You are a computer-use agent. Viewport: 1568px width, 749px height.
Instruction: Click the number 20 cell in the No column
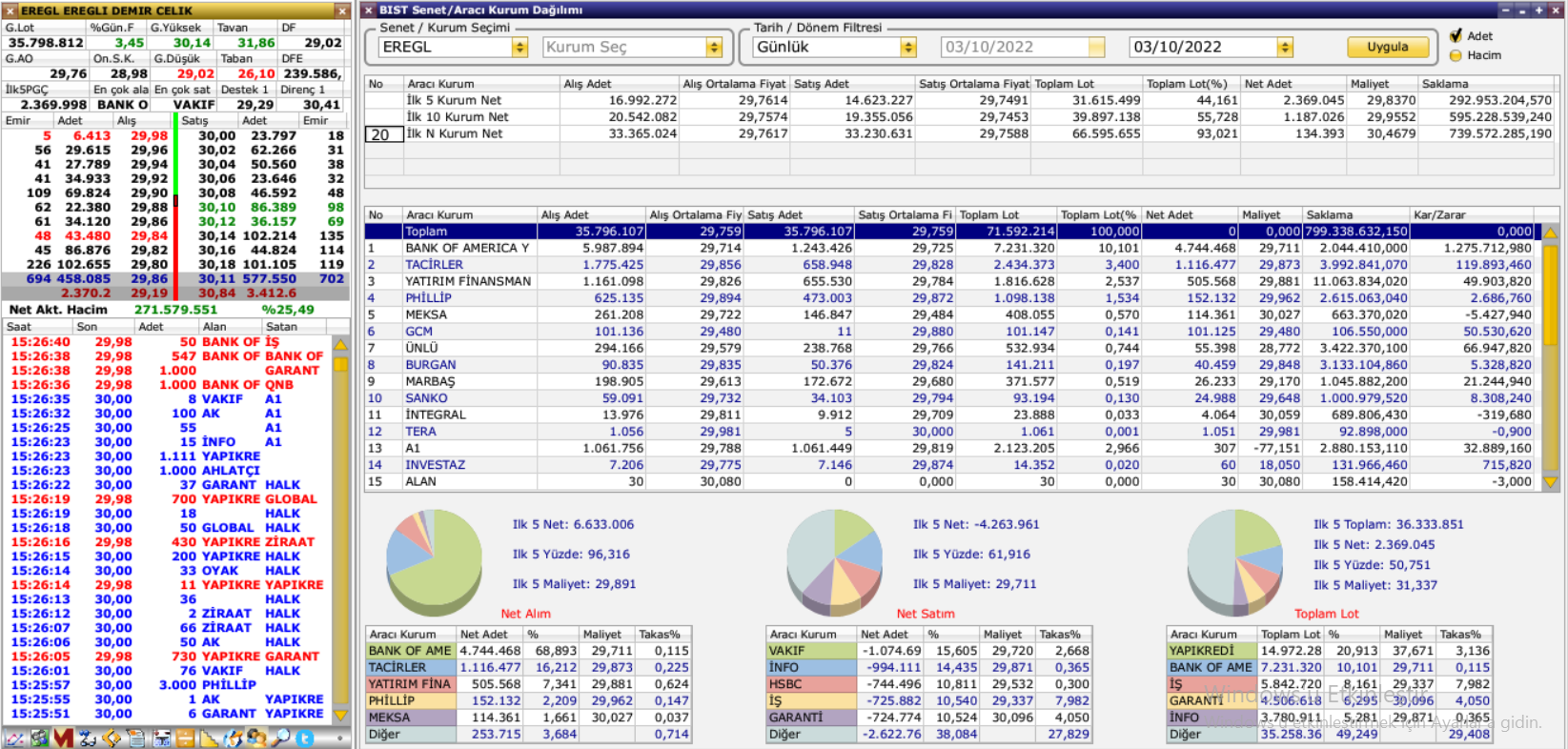(x=384, y=134)
